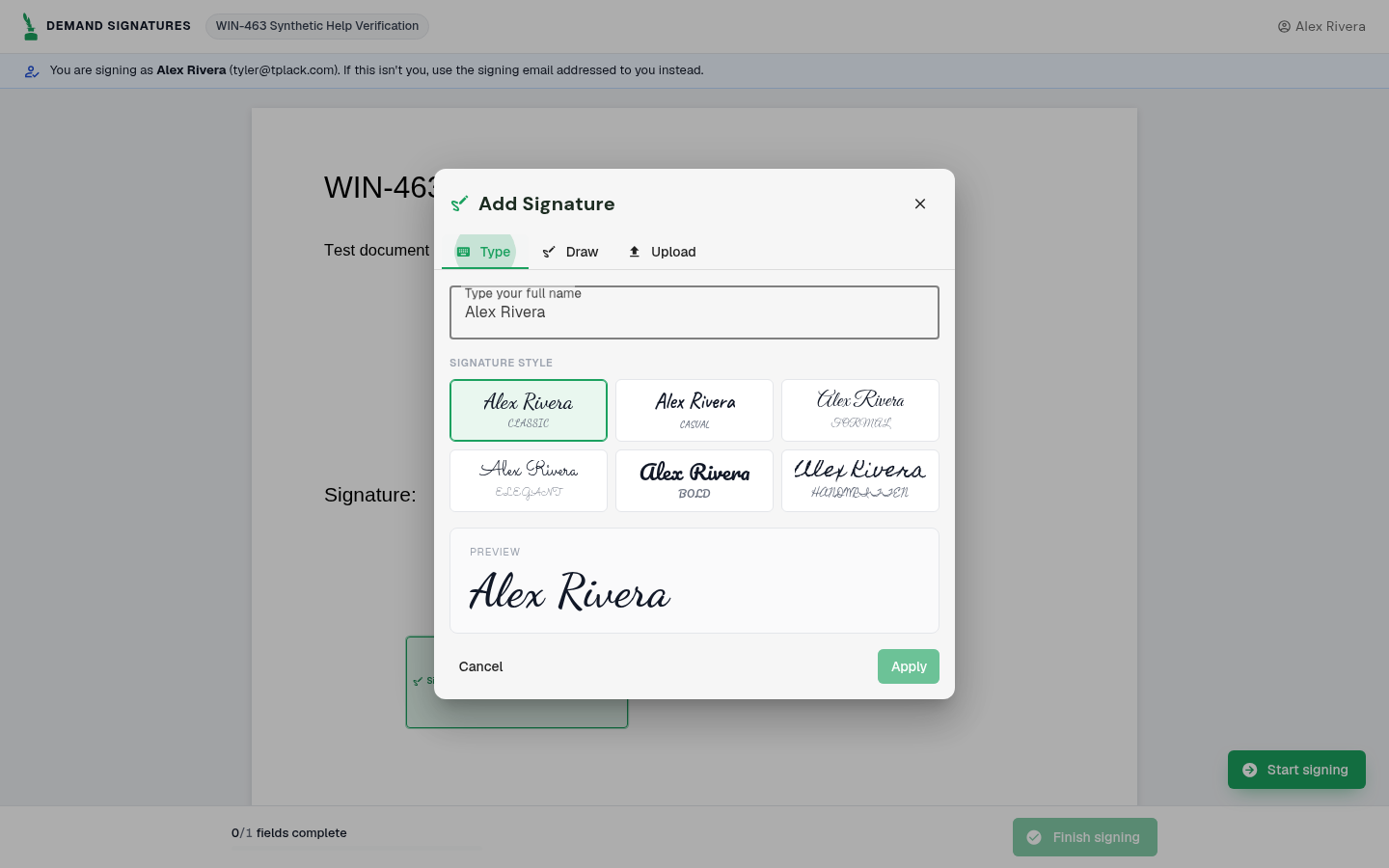The image size is (1389, 868).
Task: Click the signature preview area
Action: [694, 581]
